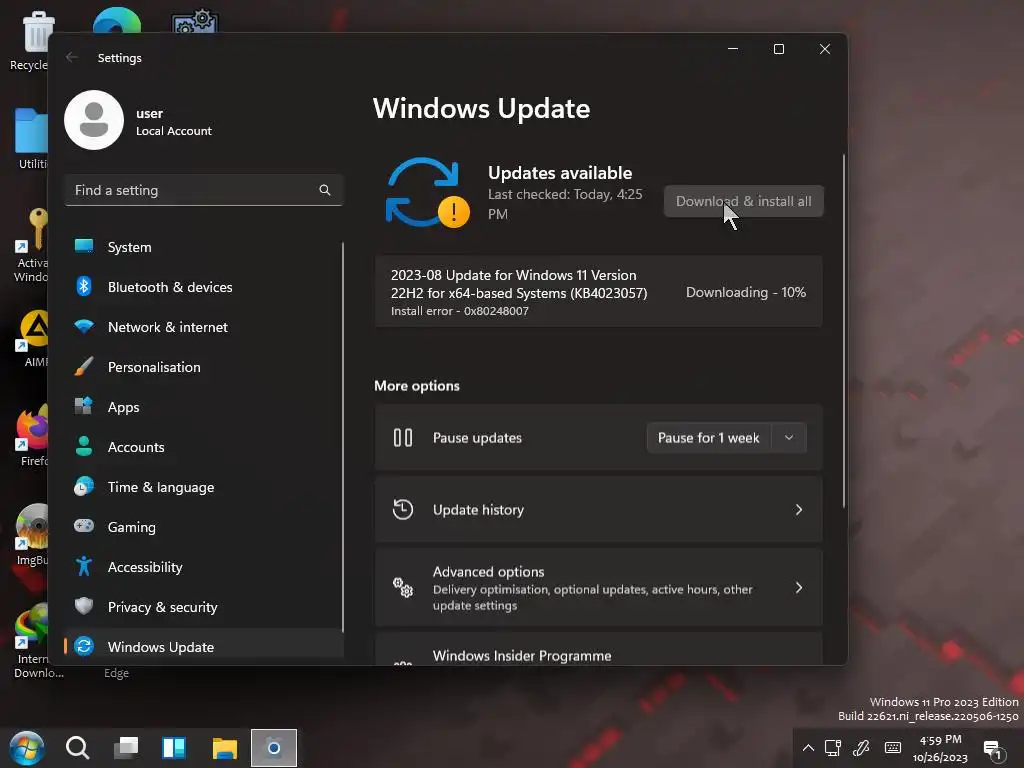Click the Downloading - 10% status
This screenshot has width=1024, height=768.
click(x=745, y=292)
